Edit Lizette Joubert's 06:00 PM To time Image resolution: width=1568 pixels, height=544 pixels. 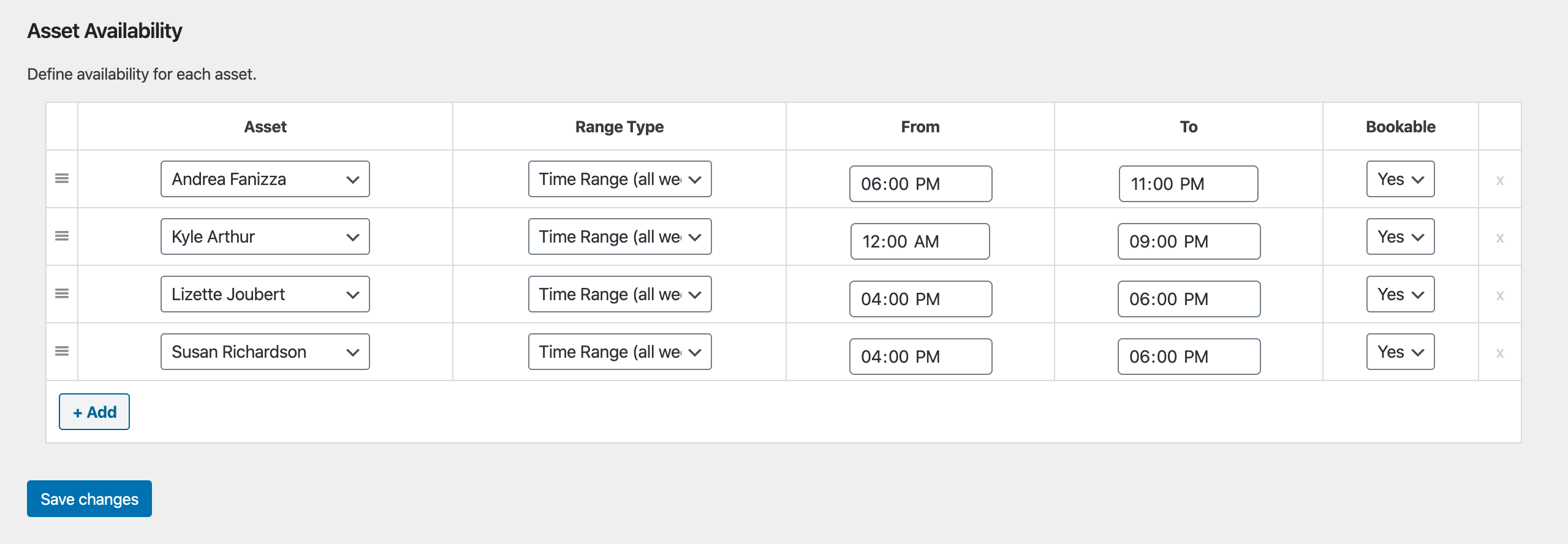1189,299
